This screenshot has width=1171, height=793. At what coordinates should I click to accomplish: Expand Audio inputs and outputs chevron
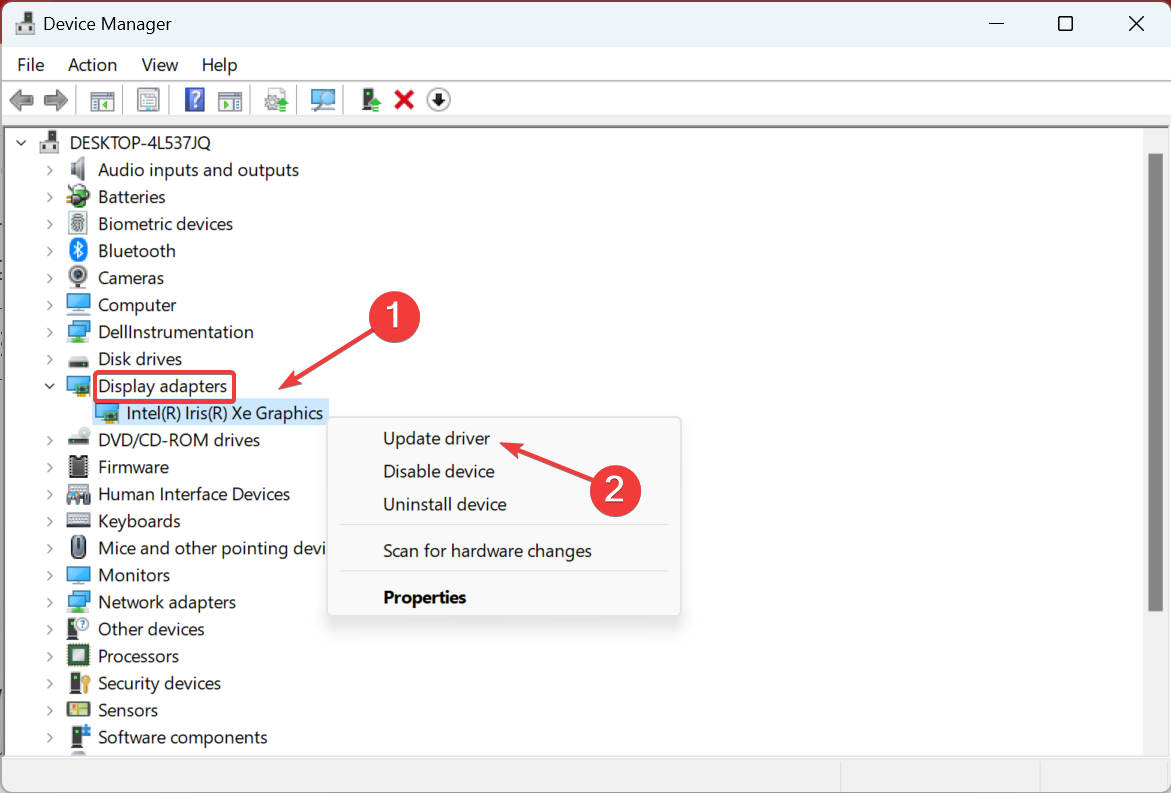click(50, 170)
